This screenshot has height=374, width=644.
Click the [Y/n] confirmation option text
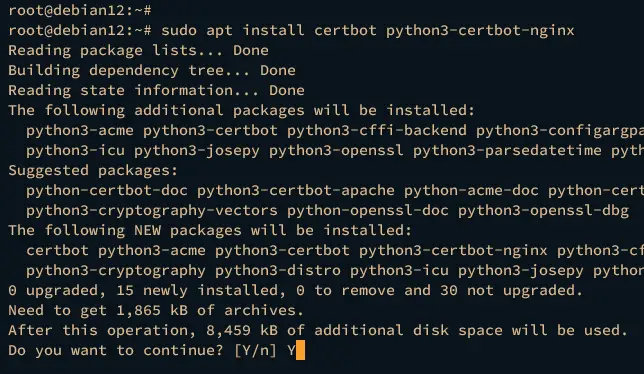(x=255, y=350)
